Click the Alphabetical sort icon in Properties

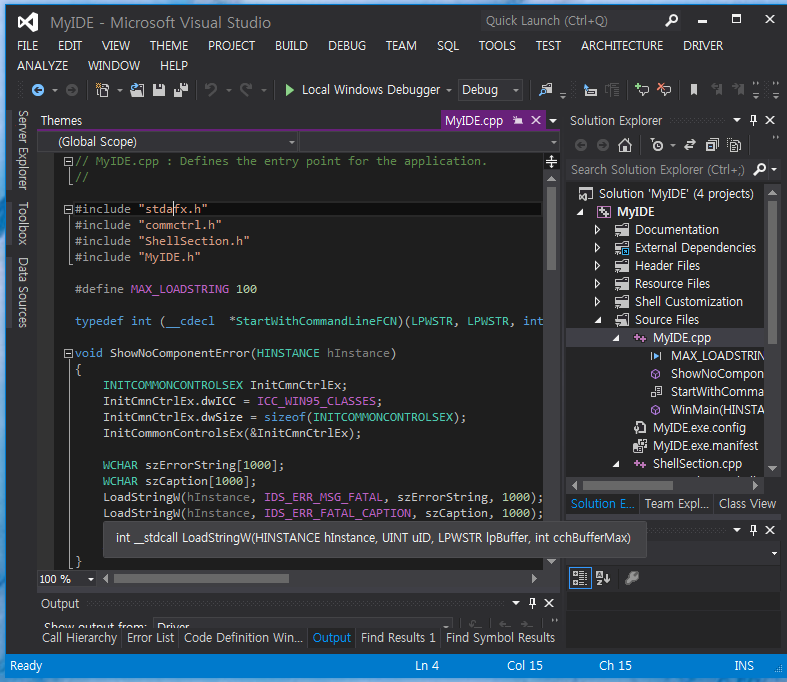(603, 577)
